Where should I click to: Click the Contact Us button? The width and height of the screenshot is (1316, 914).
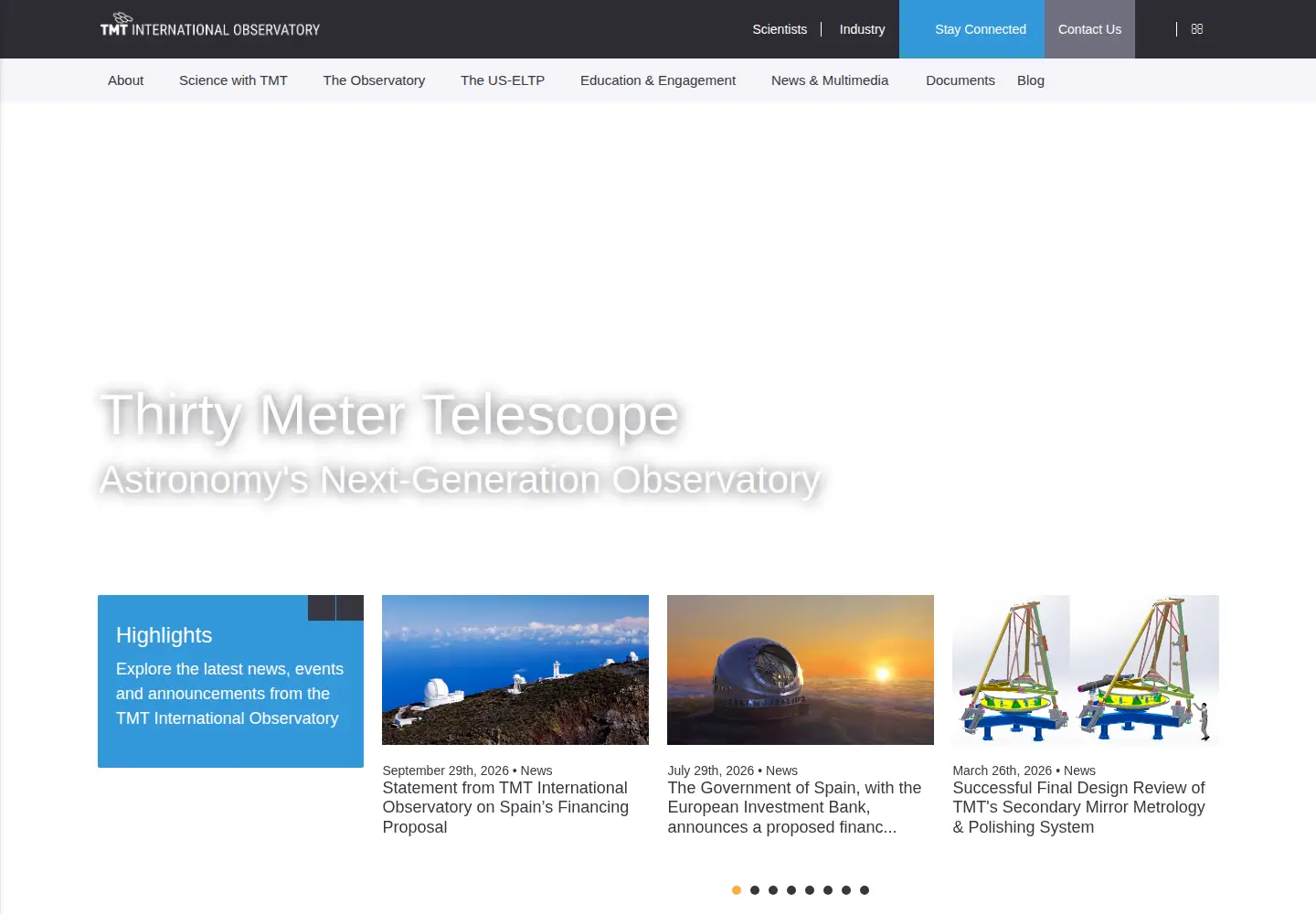pos(1089,29)
